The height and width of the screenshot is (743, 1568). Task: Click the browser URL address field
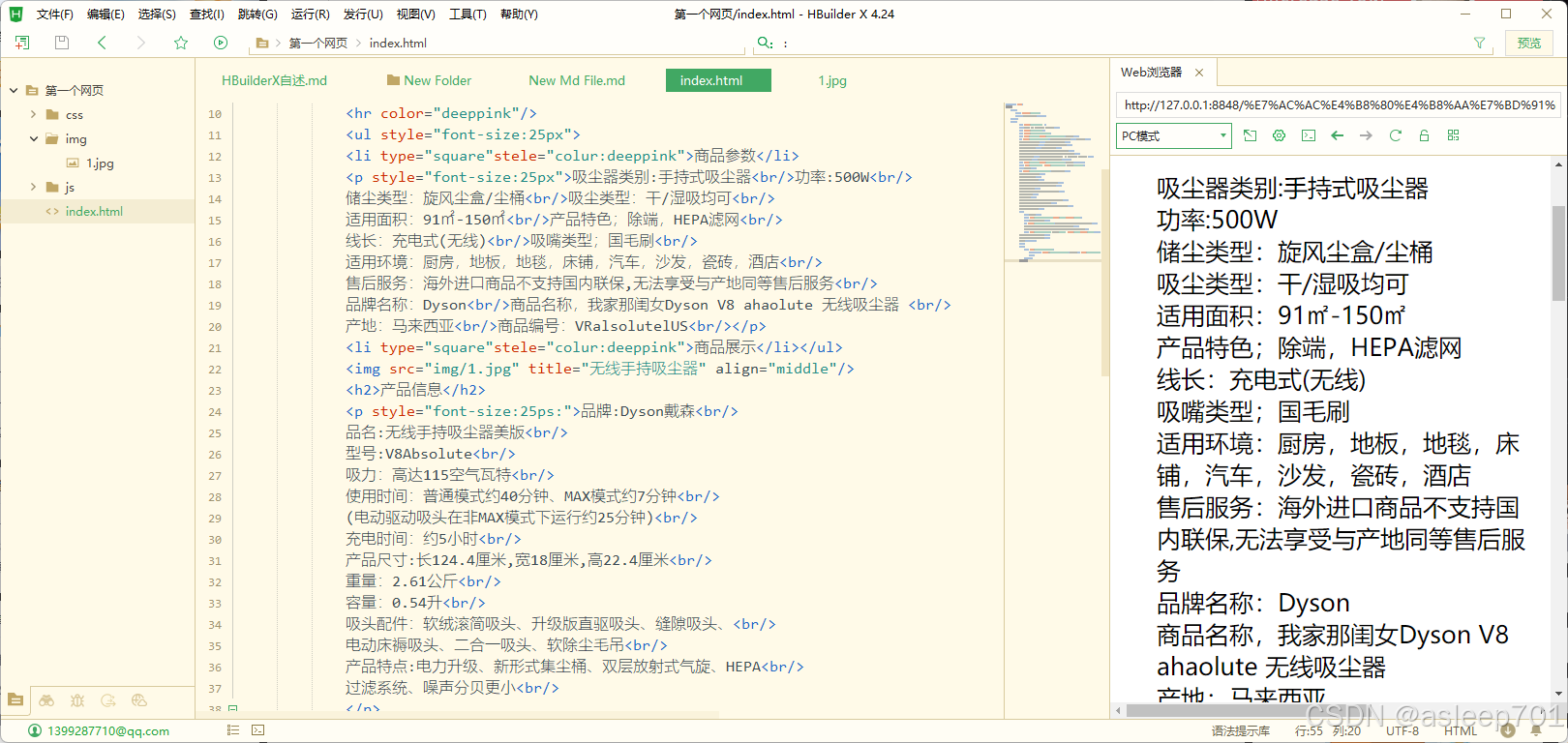click(1339, 104)
